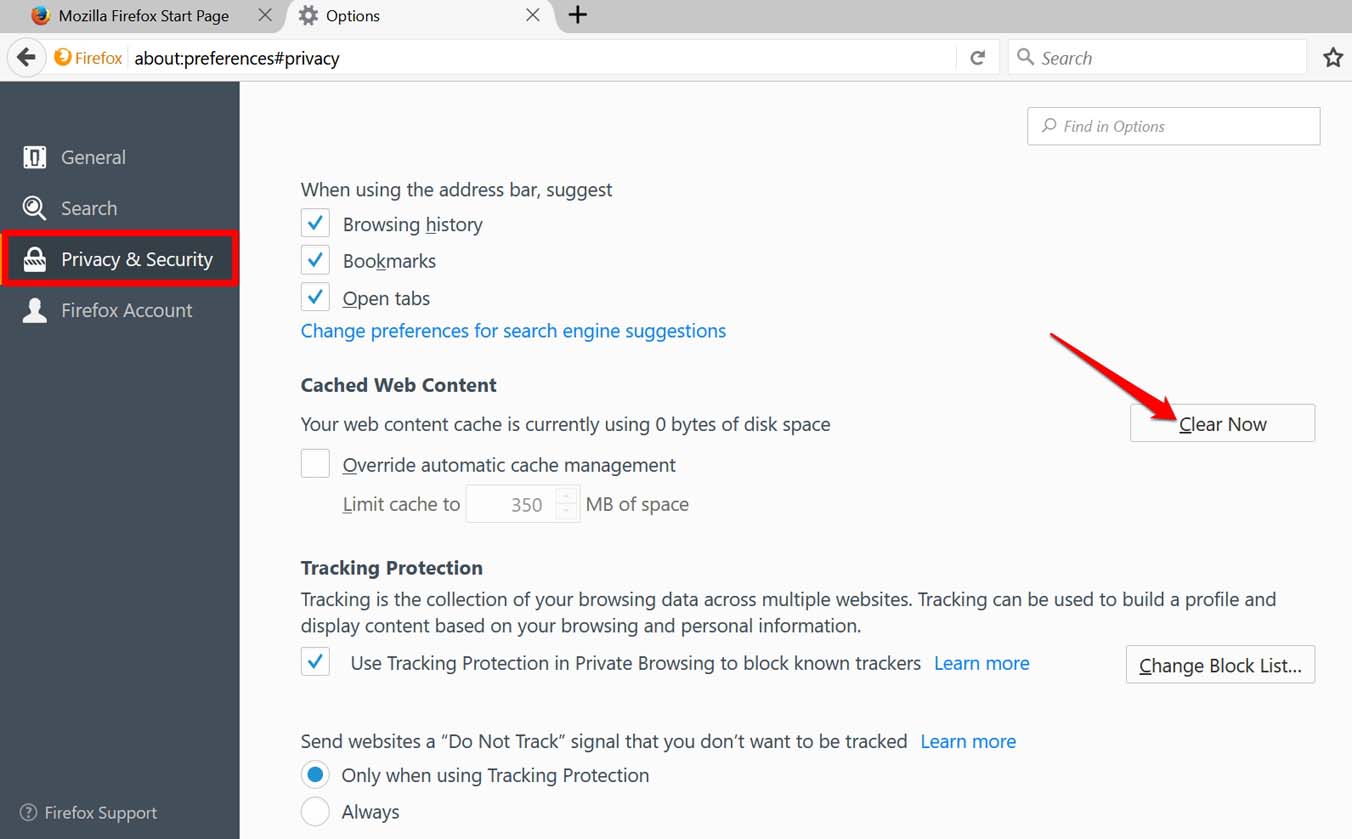Click the General settings icon in the sidebar
1352x839 pixels.
point(35,157)
